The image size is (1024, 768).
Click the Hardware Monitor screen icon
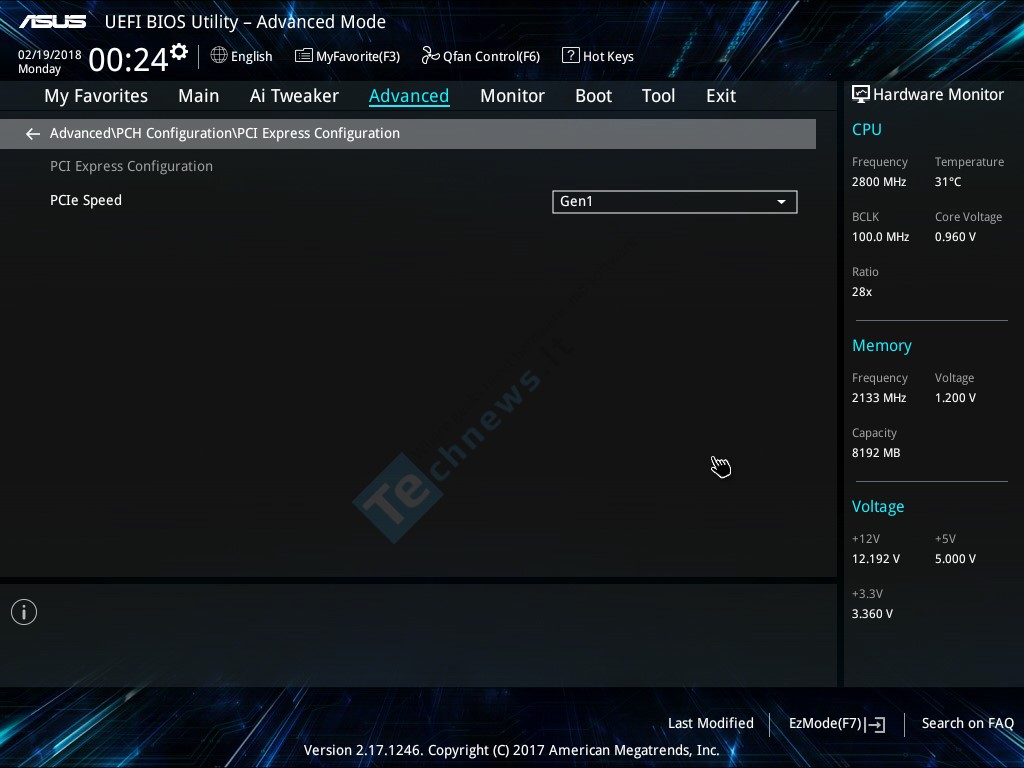click(x=861, y=95)
